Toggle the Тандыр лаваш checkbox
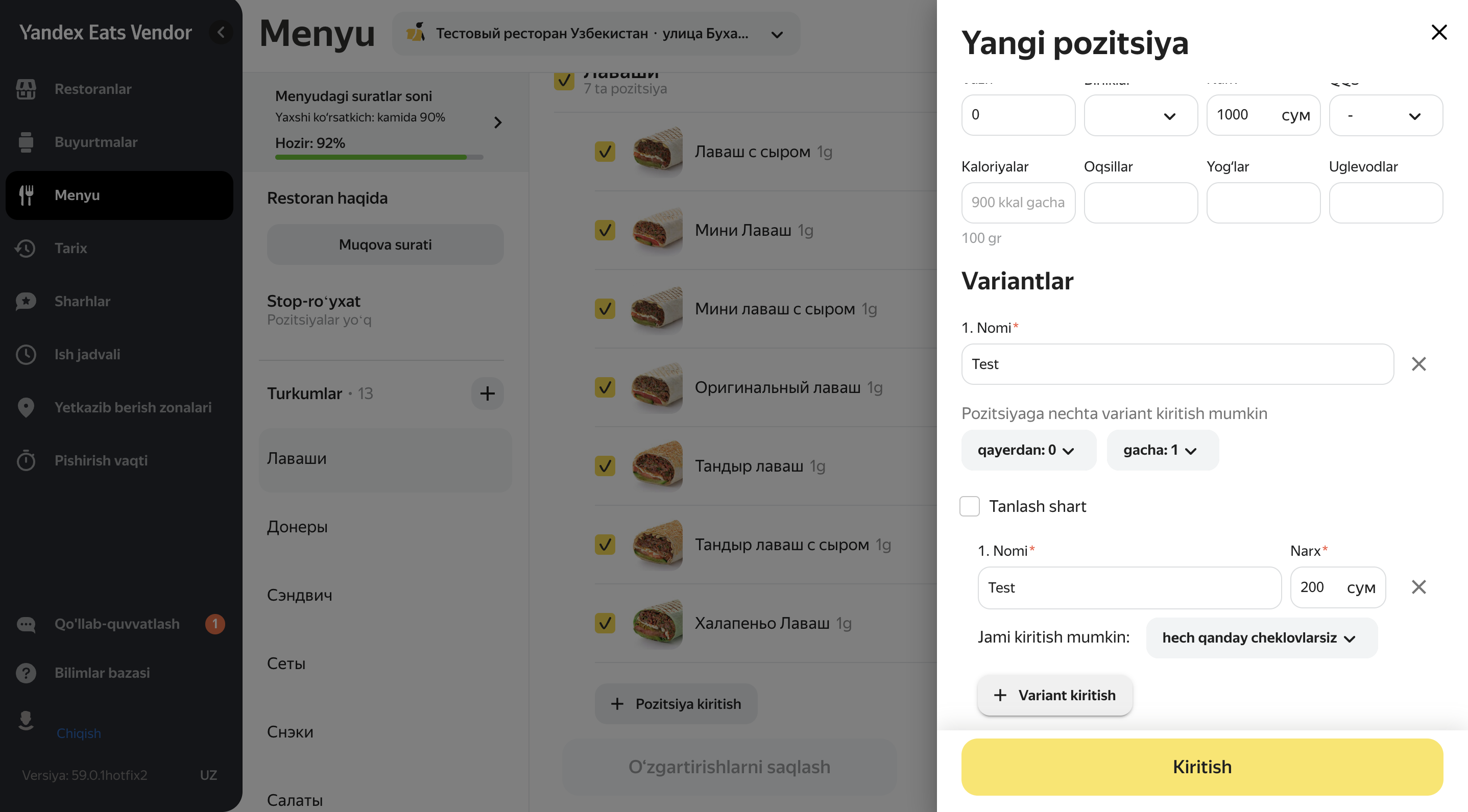Screen dimensions: 1468x812 (605, 466)
